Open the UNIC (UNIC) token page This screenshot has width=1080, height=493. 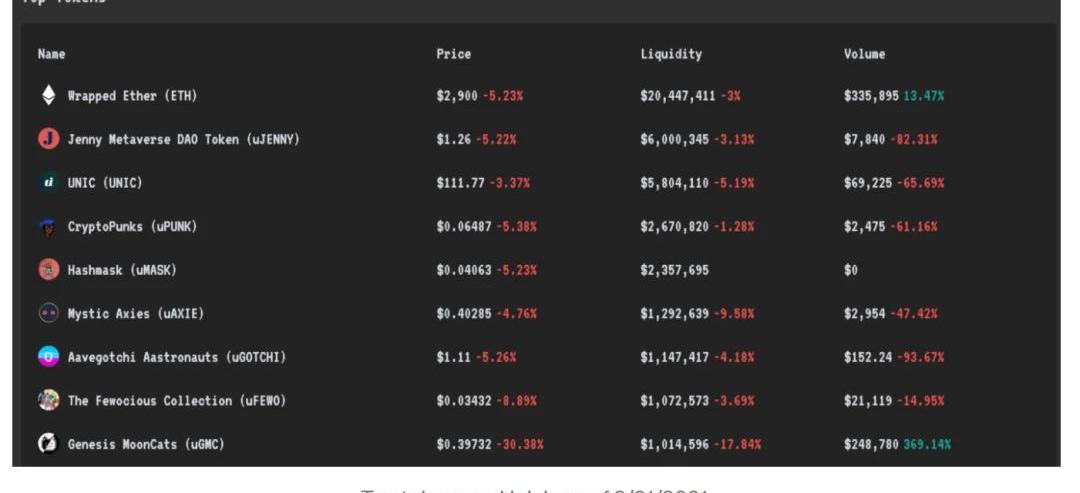[105, 183]
